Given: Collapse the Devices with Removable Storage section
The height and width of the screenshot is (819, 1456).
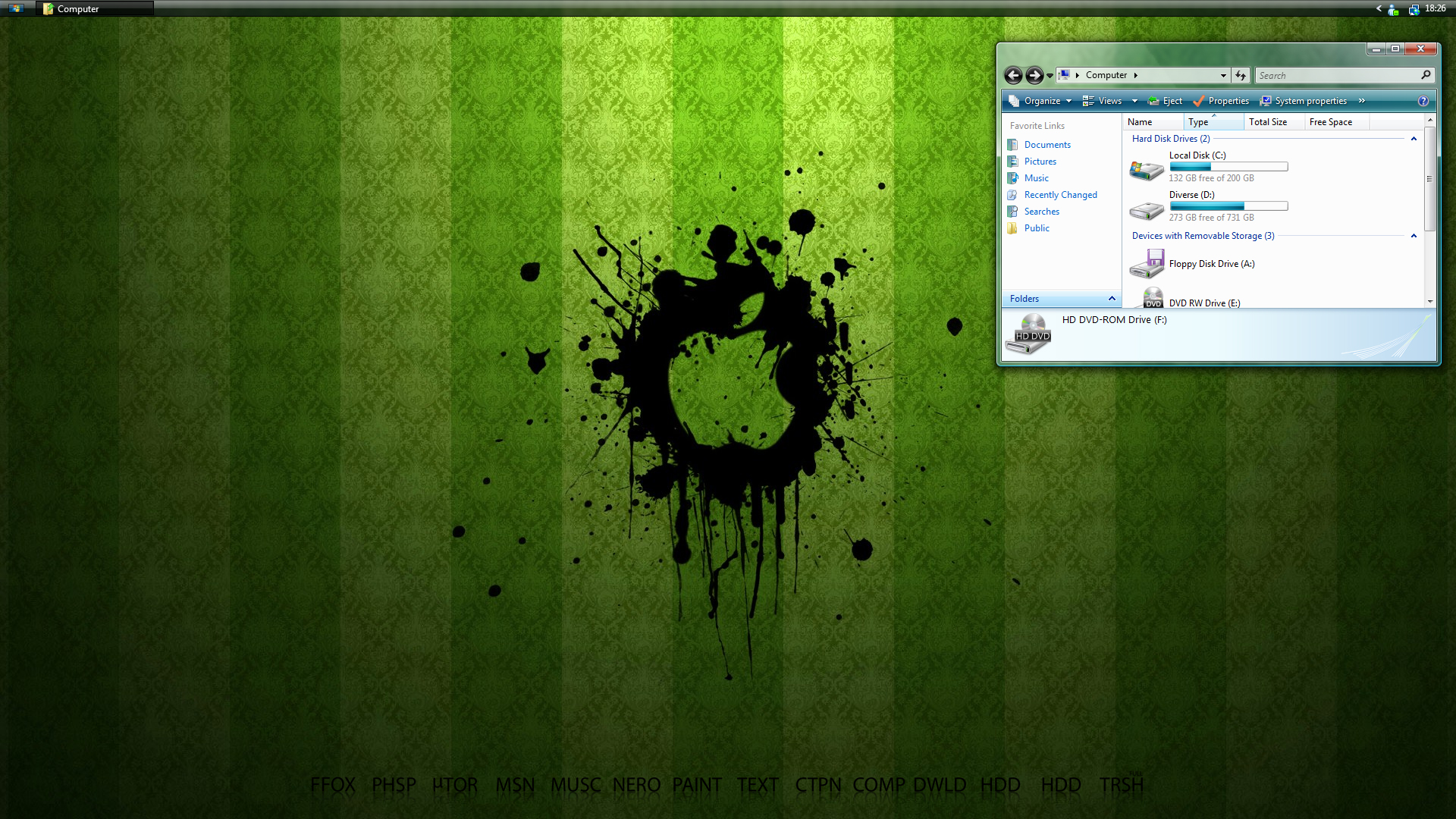Looking at the screenshot, I should tap(1413, 236).
